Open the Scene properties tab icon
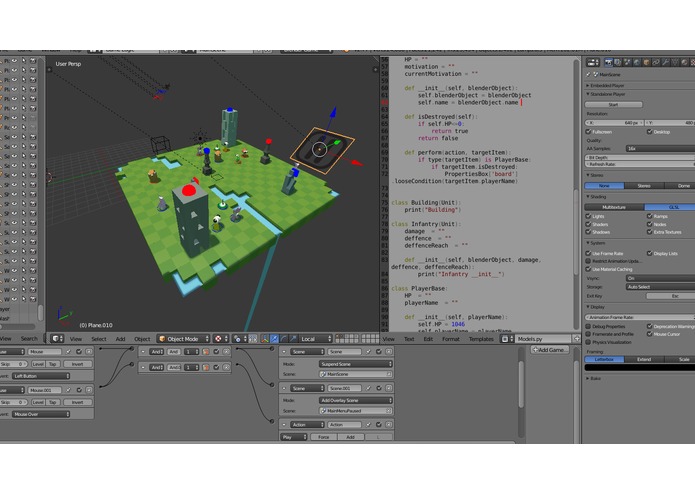 [x=627, y=62]
